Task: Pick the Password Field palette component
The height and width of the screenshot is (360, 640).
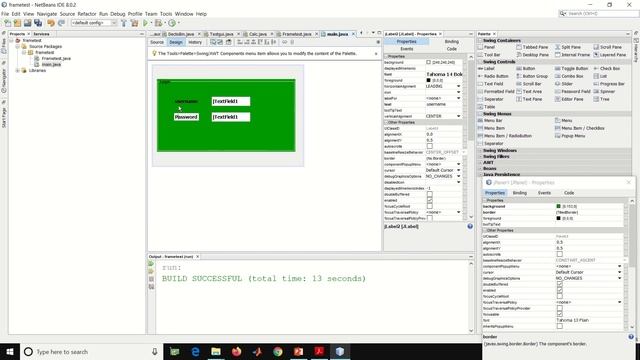Action: tap(573, 92)
